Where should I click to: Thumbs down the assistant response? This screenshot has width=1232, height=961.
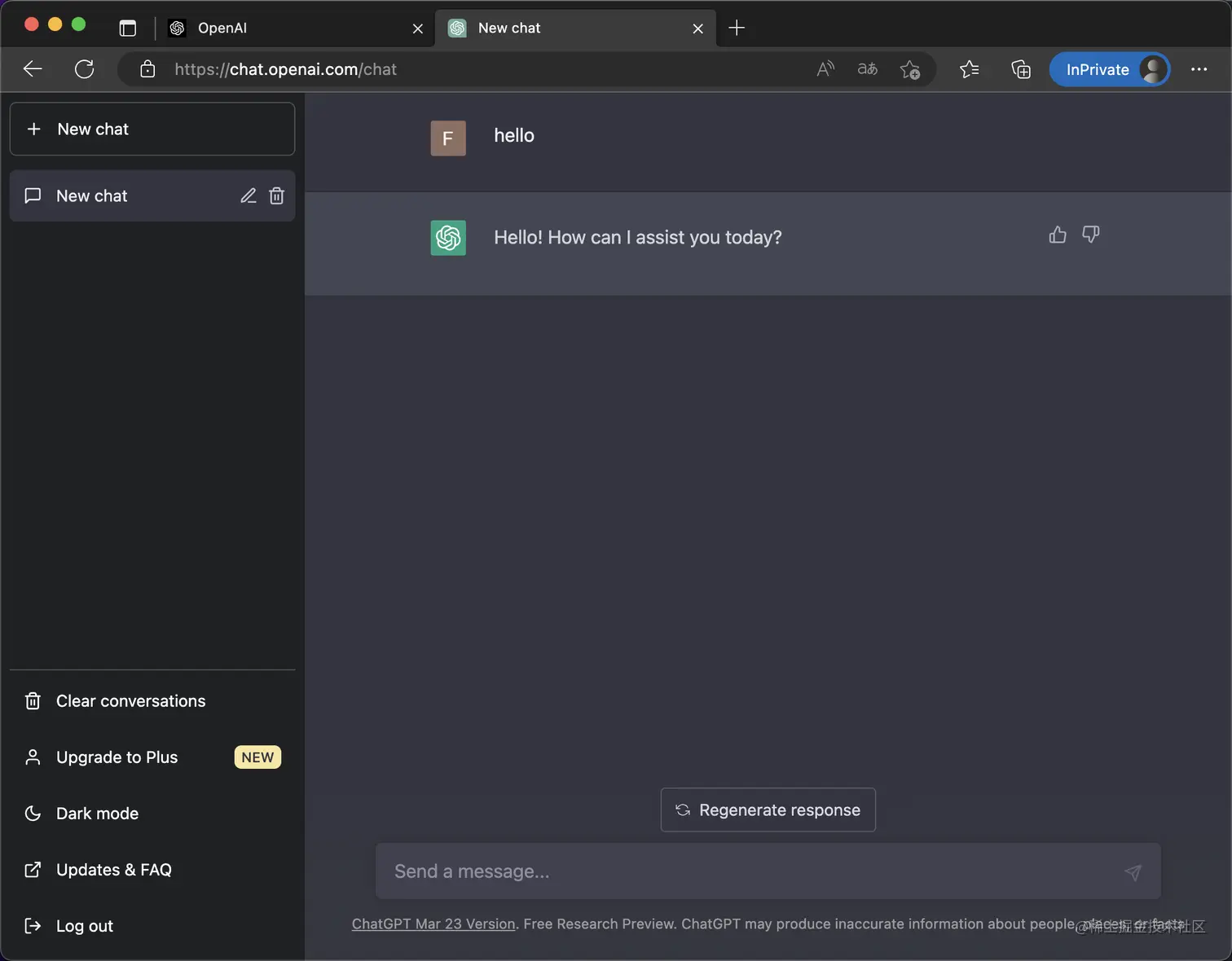pos(1091,235)
